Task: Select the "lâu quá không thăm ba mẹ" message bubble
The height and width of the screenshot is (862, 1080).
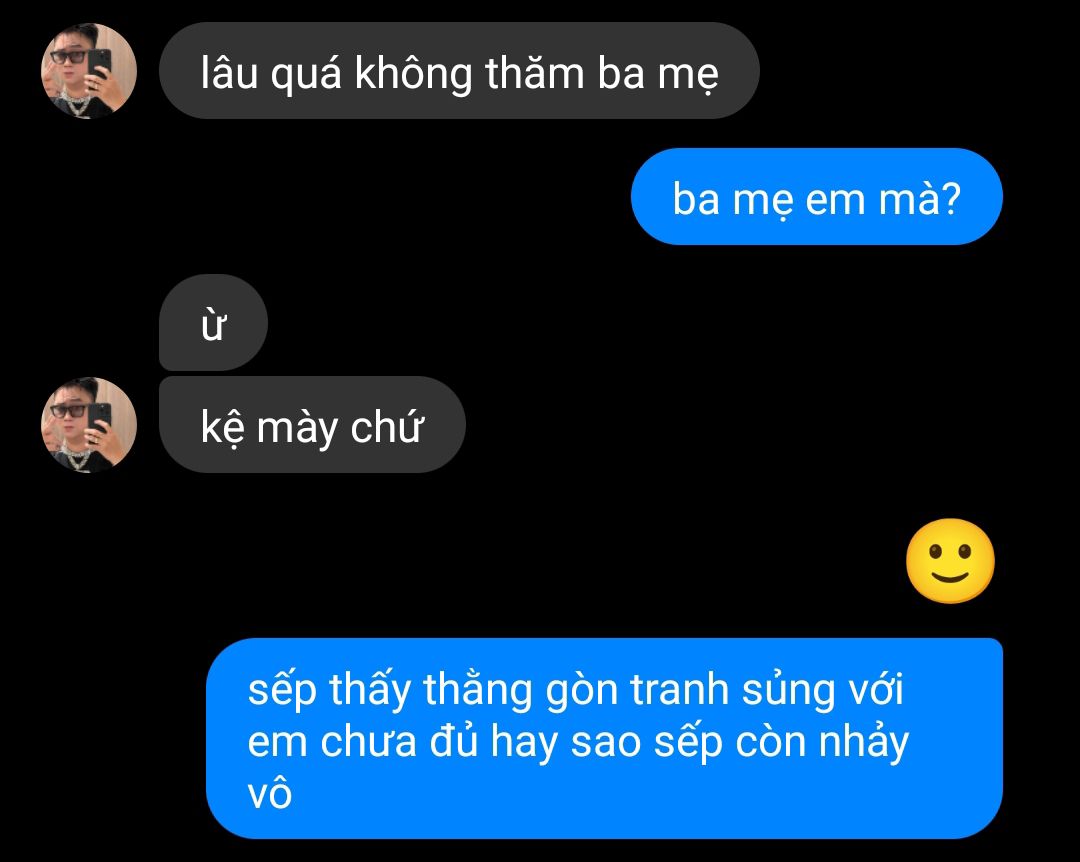Action: [x=459, y=71]
